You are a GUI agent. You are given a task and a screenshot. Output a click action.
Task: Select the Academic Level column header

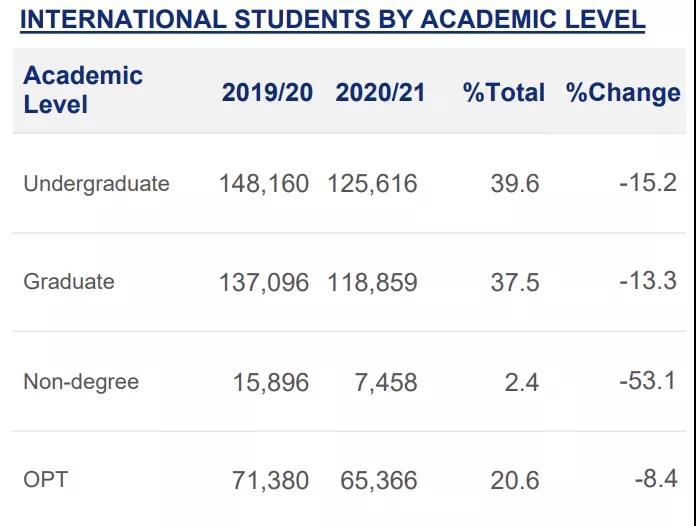click(83, 90)
